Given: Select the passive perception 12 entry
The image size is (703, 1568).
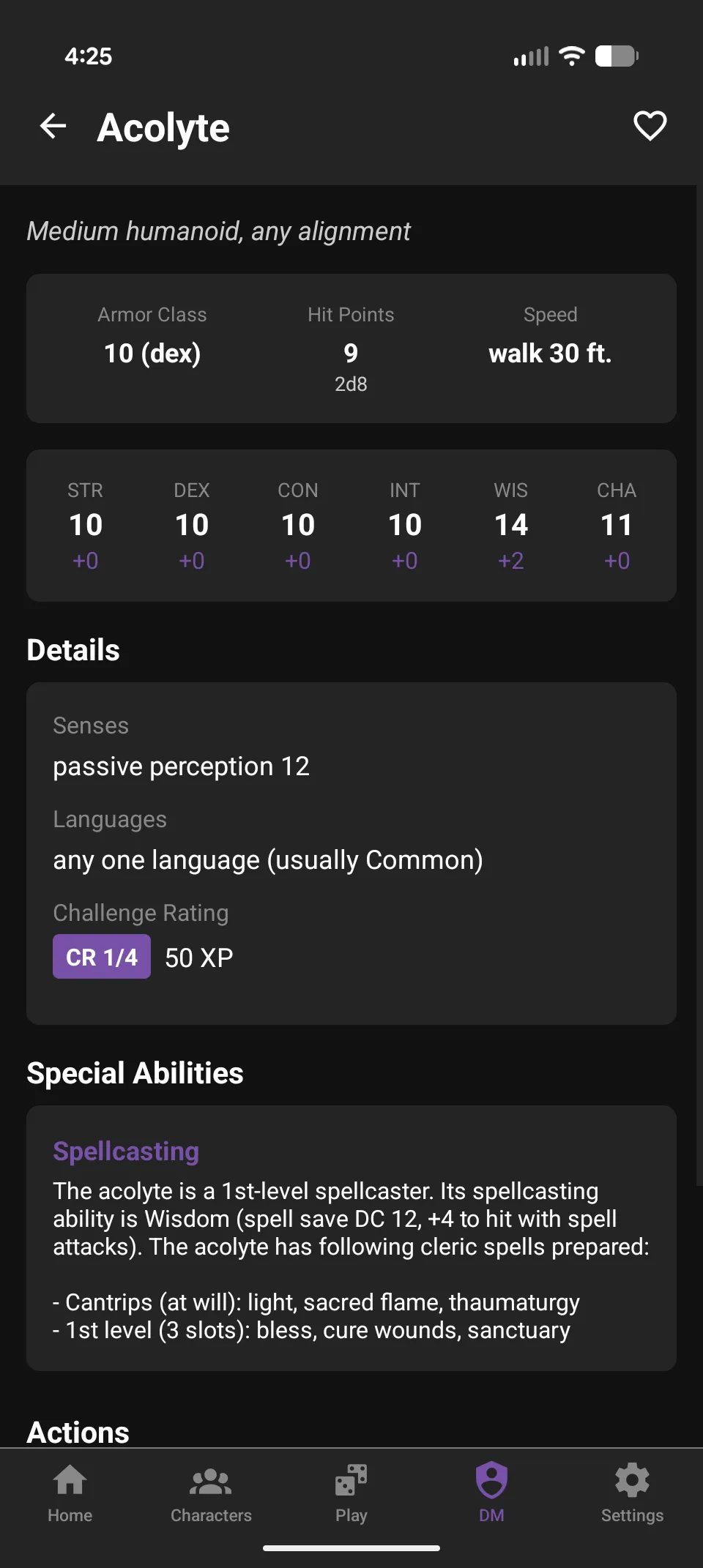Looking at the screenshot, I should click(181, 766).
